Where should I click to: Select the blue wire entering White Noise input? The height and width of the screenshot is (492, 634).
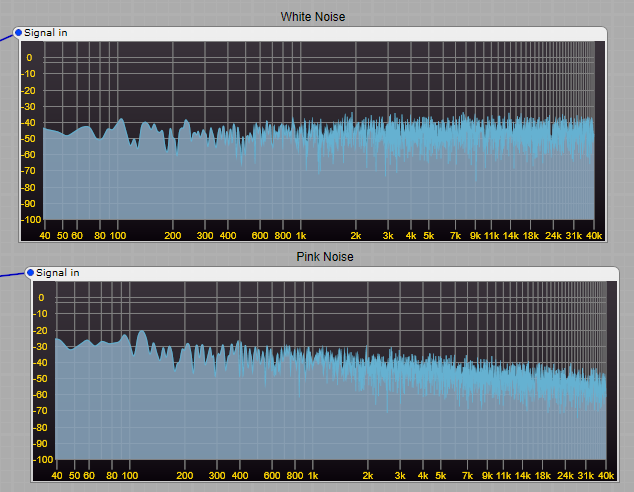click(x=6, y=40)
